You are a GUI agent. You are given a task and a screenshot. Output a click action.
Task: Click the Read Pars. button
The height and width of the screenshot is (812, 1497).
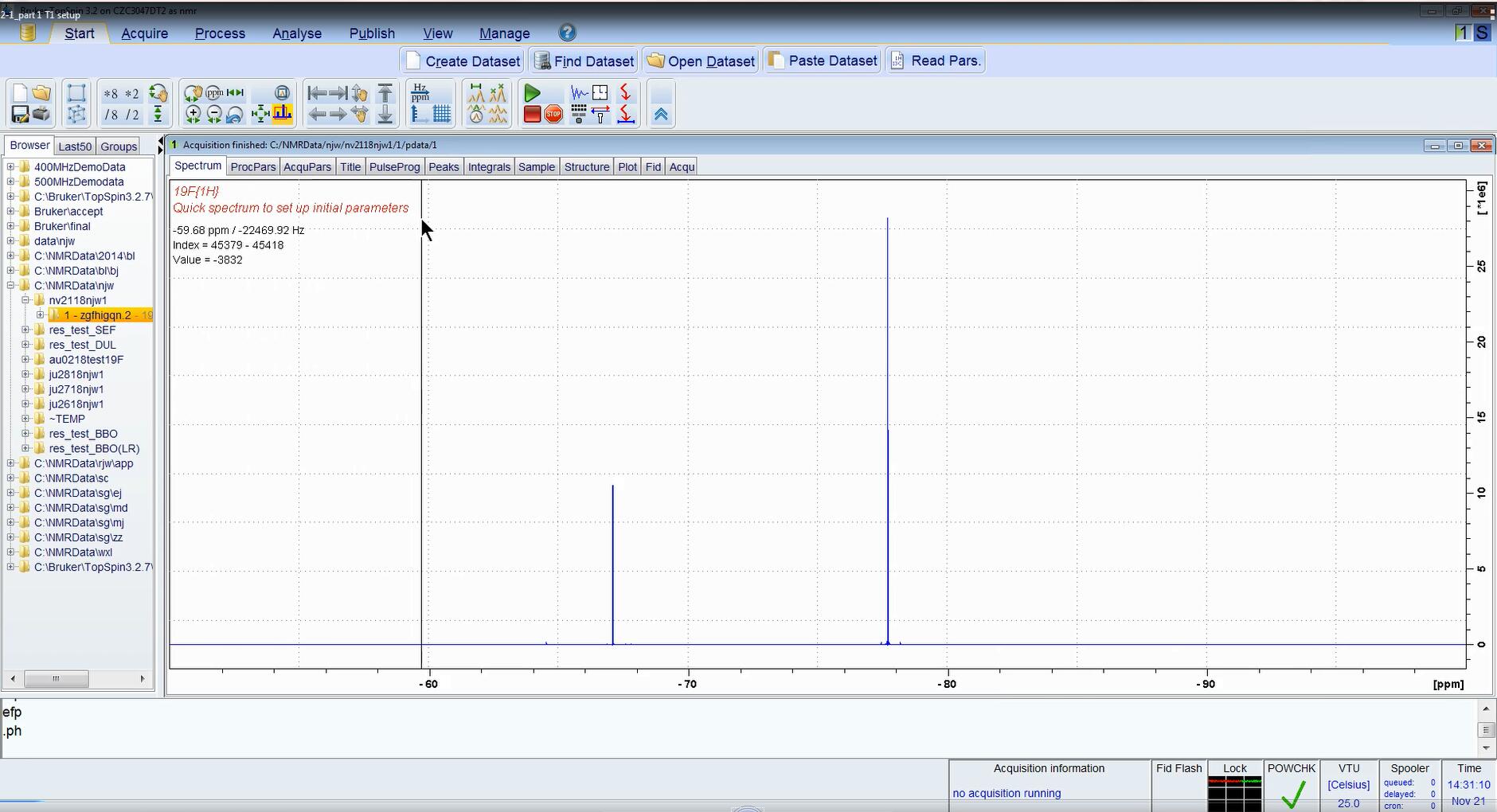936,61
